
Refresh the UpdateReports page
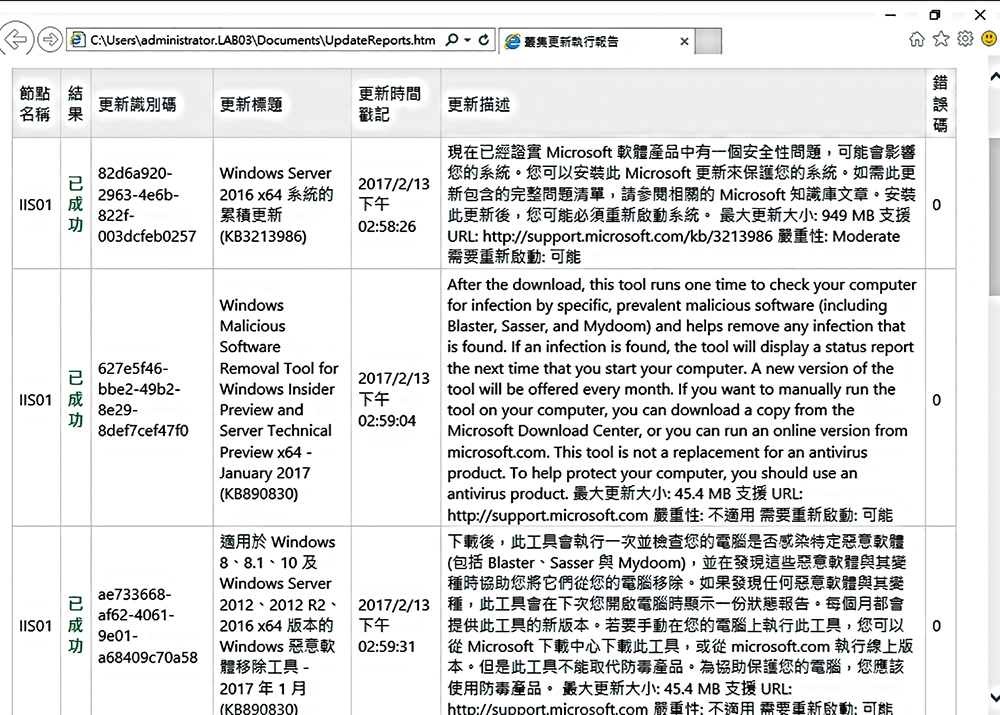pos(484,40)
